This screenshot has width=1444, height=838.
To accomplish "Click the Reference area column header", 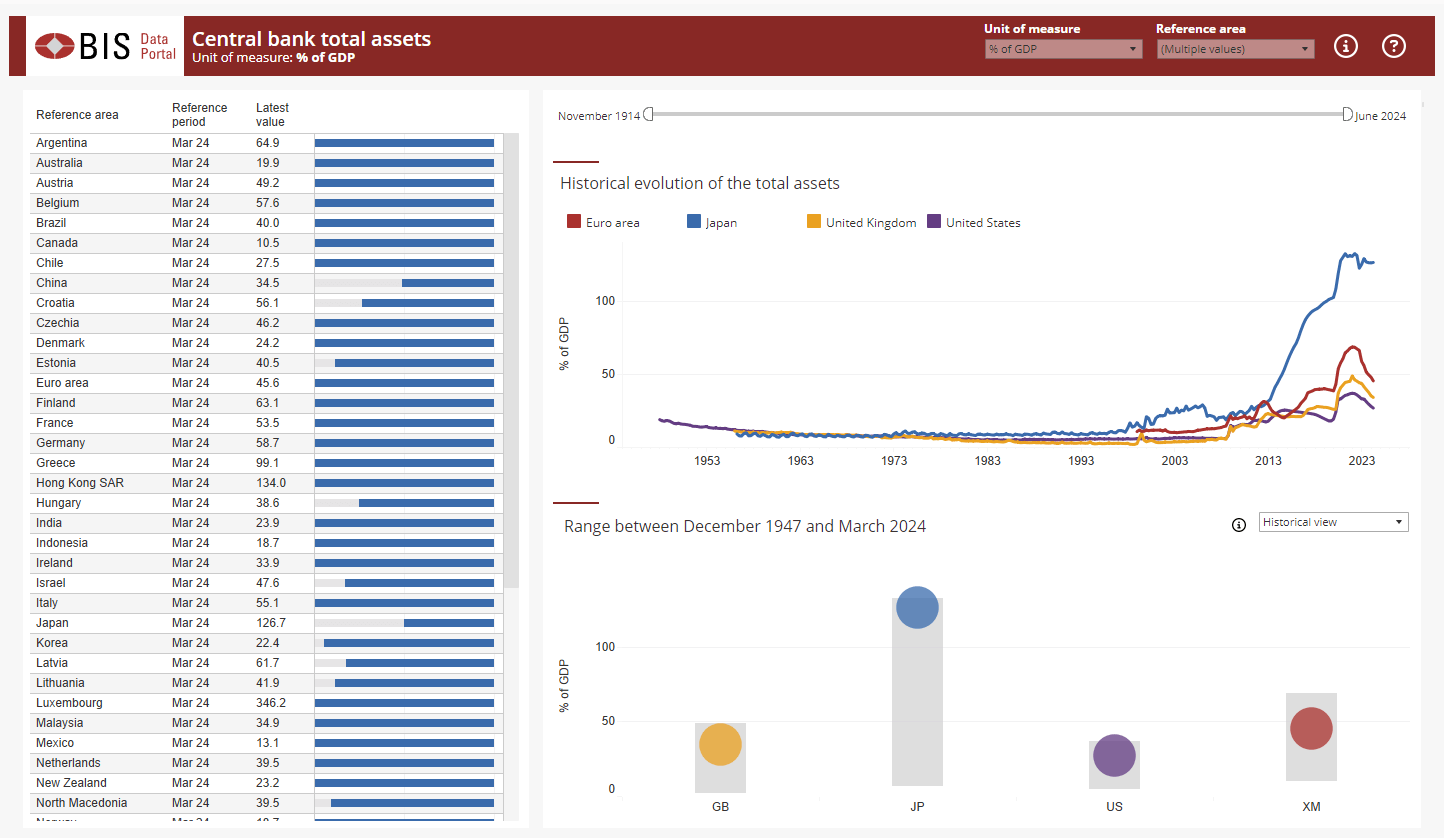I will (x=77, y=115).
